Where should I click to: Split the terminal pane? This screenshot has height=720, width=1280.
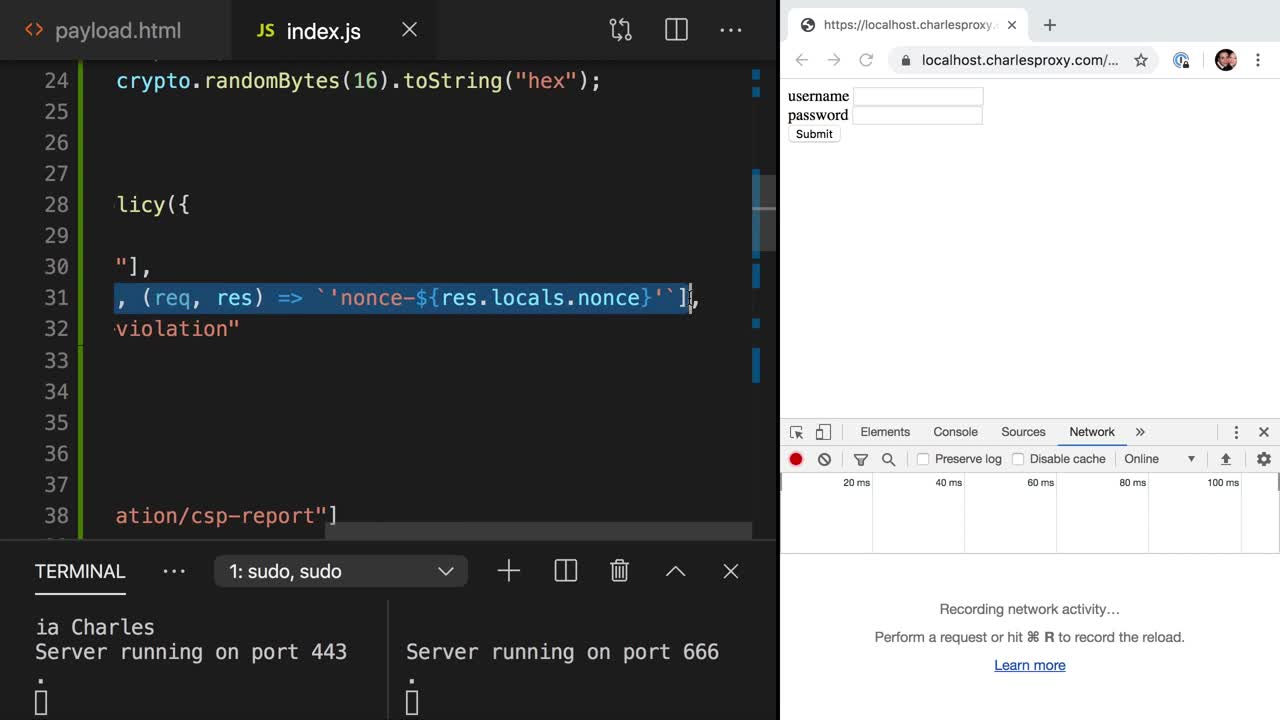565,571
